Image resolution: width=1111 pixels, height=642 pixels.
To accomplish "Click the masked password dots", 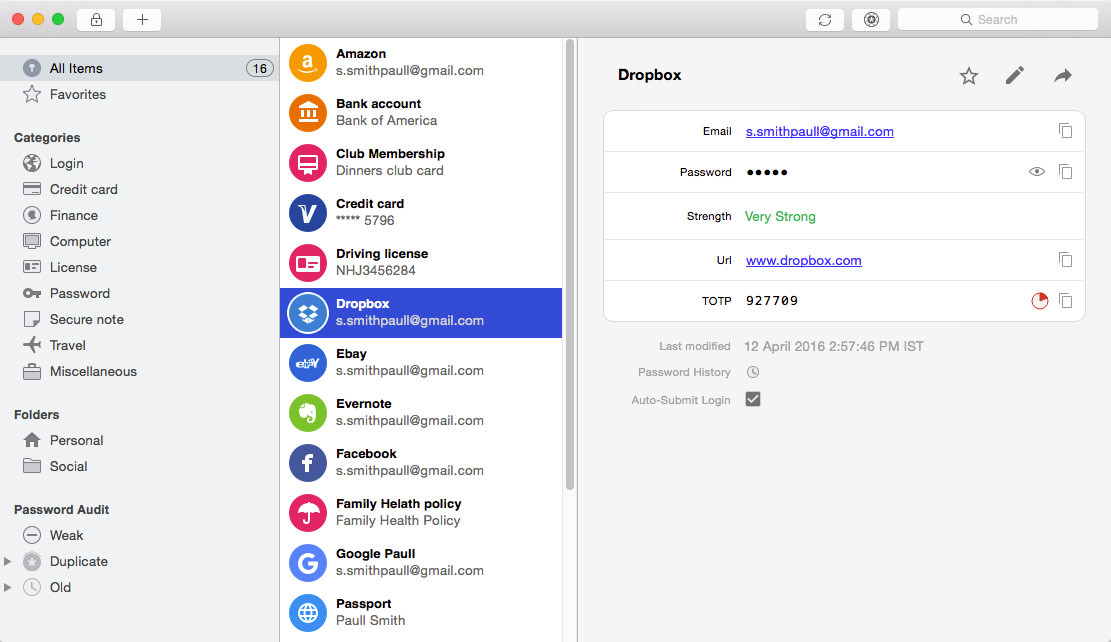I will click(767, 172).
